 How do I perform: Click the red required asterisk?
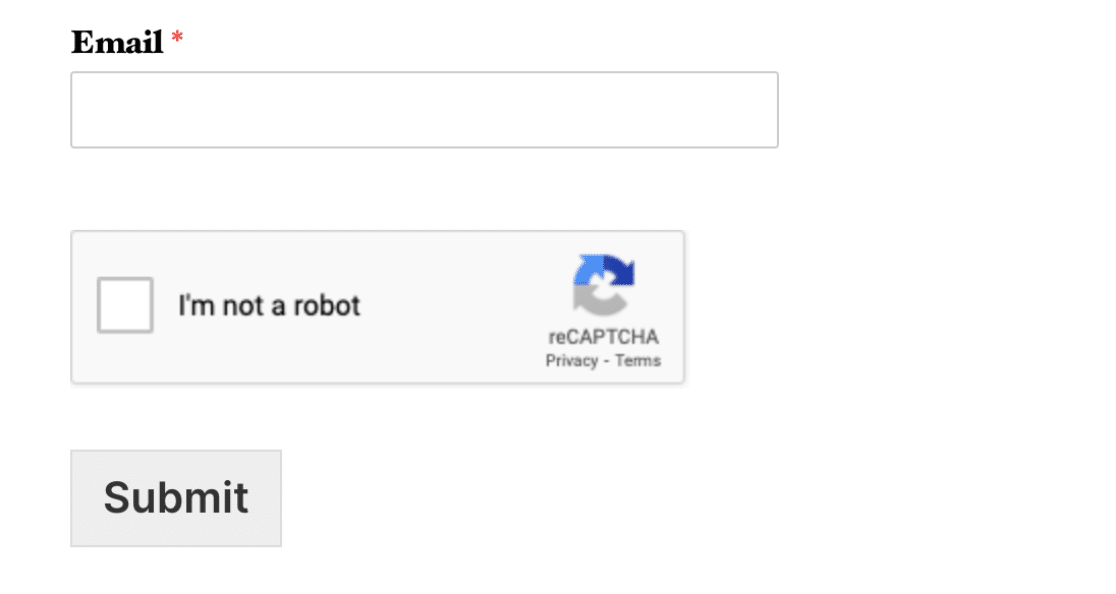tap(178, 40)
